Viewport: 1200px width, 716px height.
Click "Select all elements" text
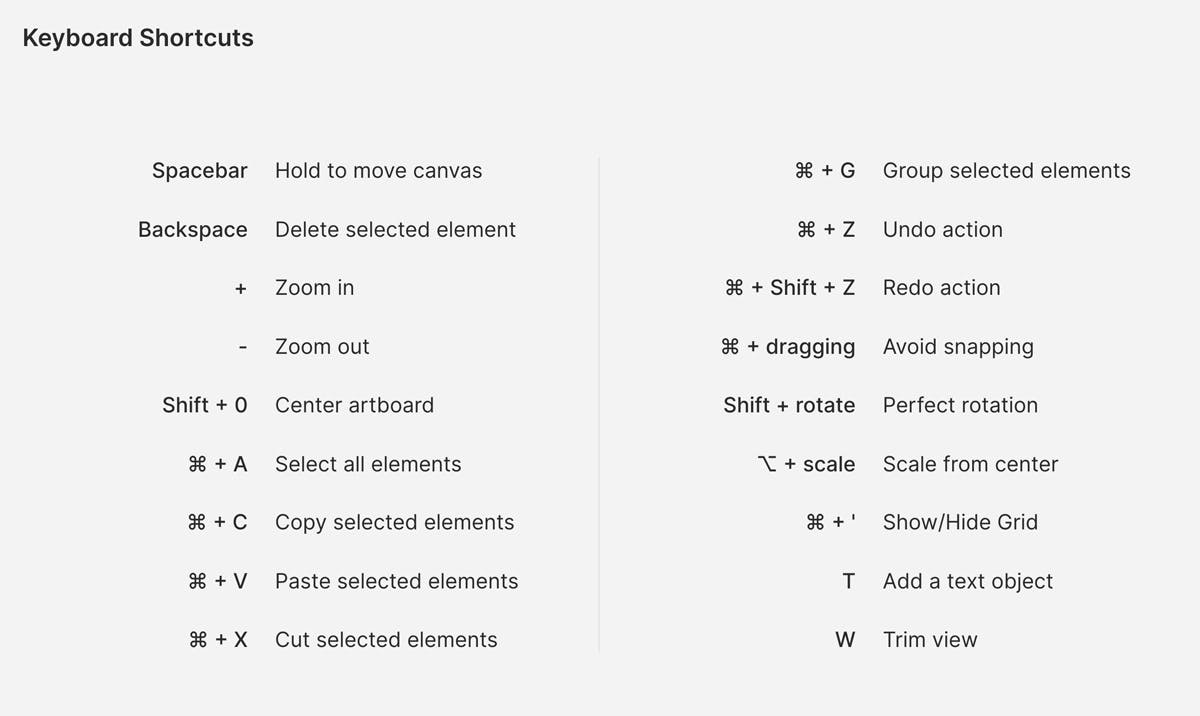coord(368,464)
